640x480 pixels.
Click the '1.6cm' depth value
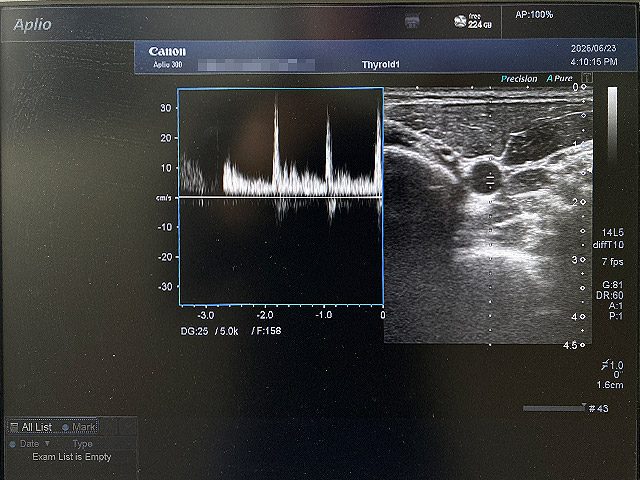pos(610,385)
